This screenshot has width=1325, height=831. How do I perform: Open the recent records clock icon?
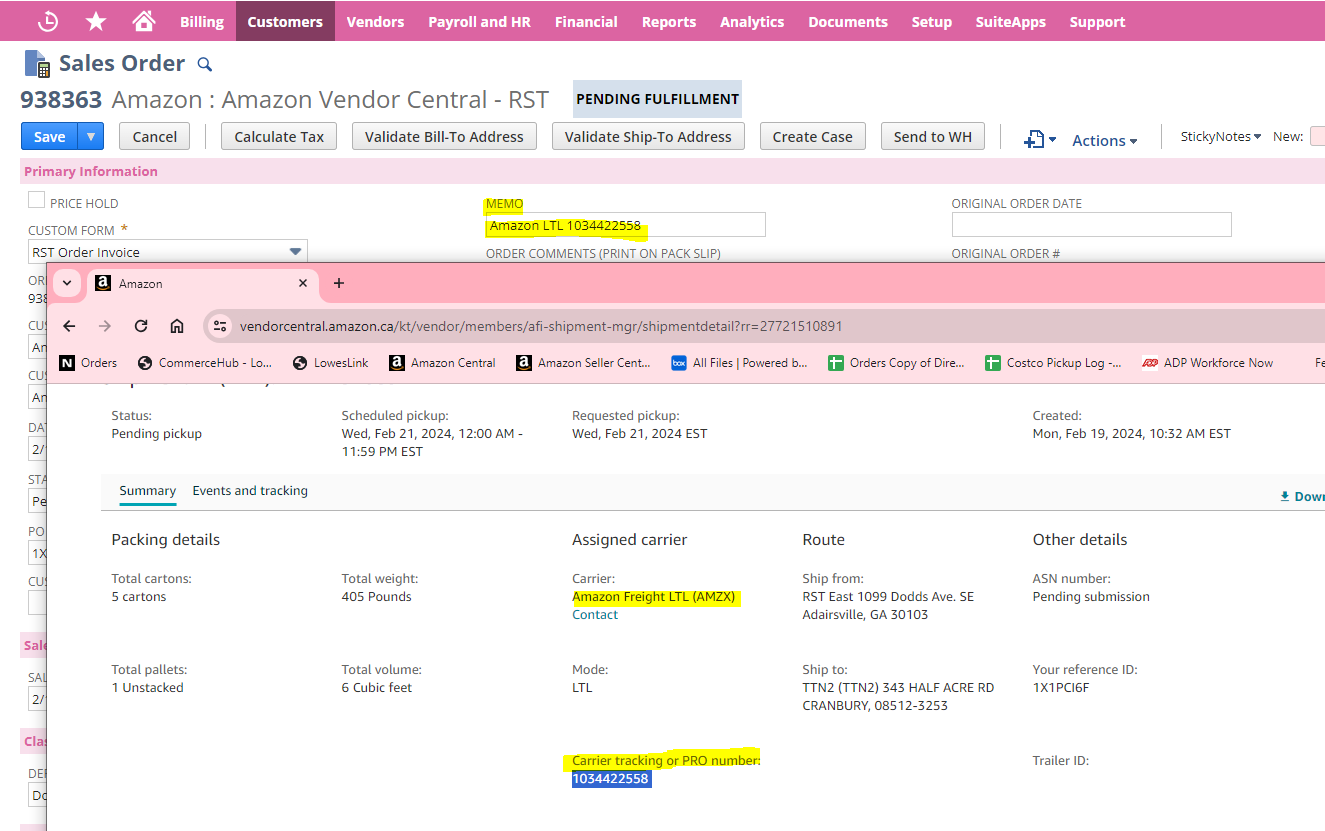click(47, 21)
